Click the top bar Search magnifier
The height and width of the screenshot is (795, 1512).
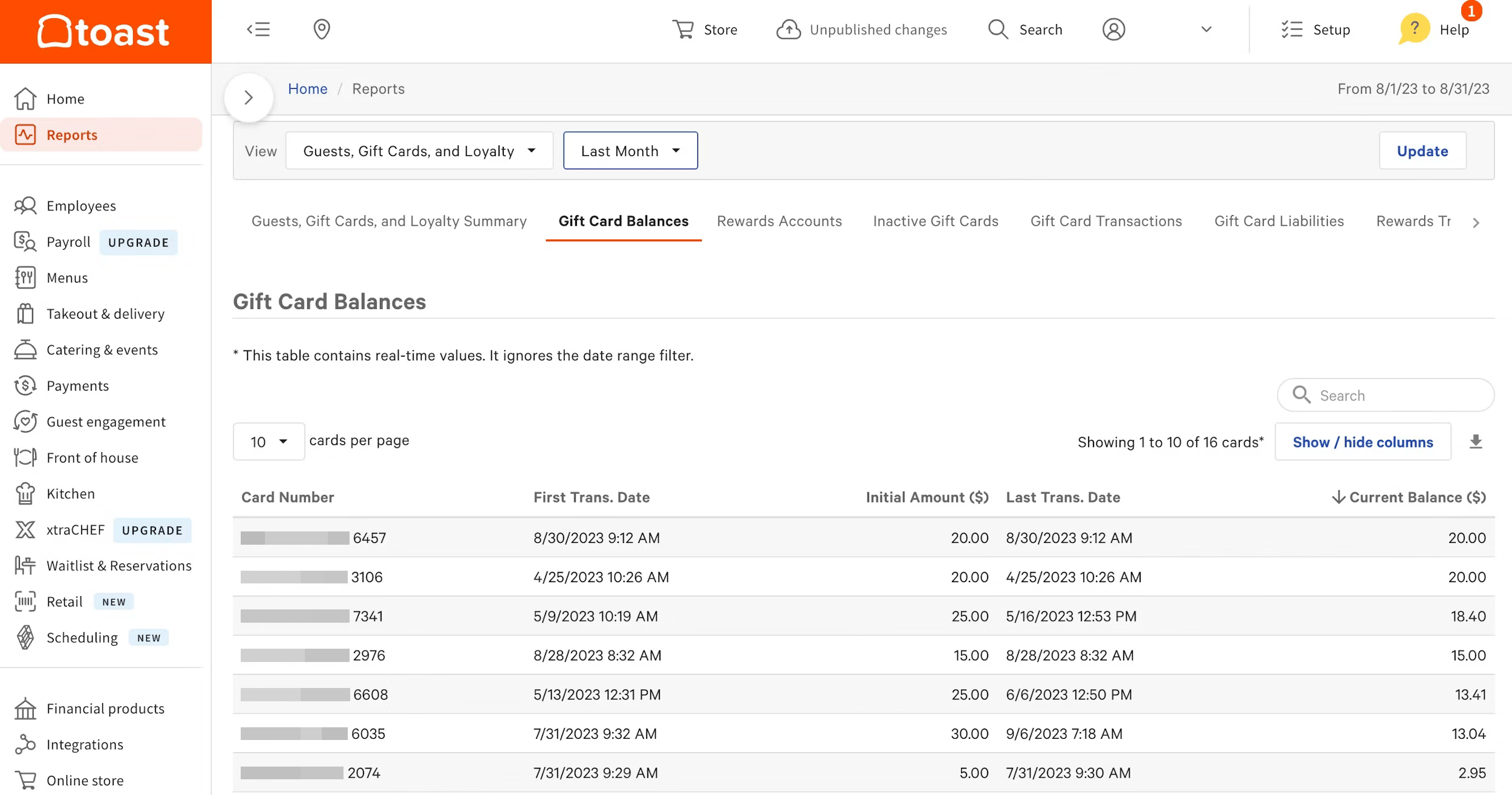(x=998, y=29)
